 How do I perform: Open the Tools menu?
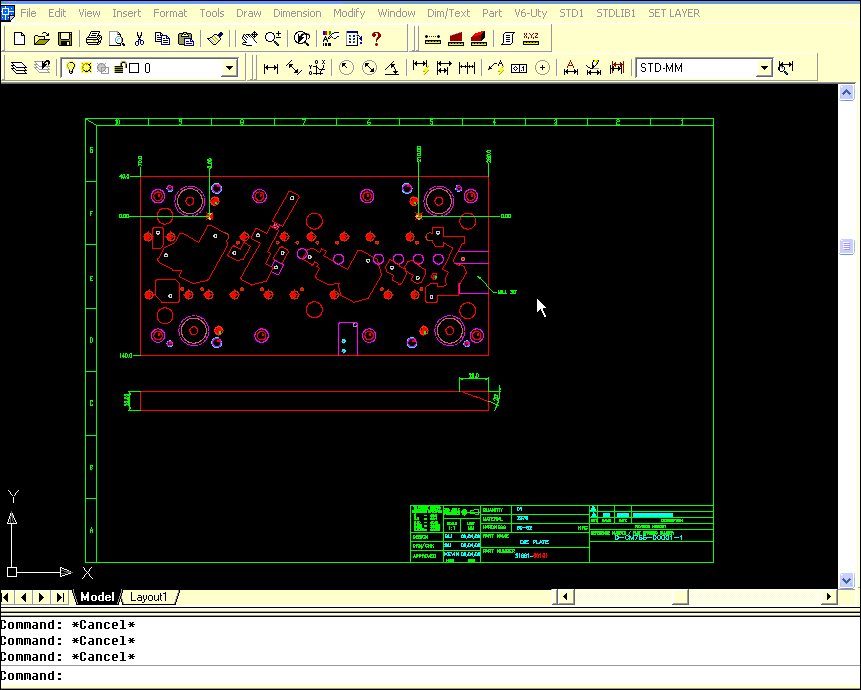(x=212, y=13)
